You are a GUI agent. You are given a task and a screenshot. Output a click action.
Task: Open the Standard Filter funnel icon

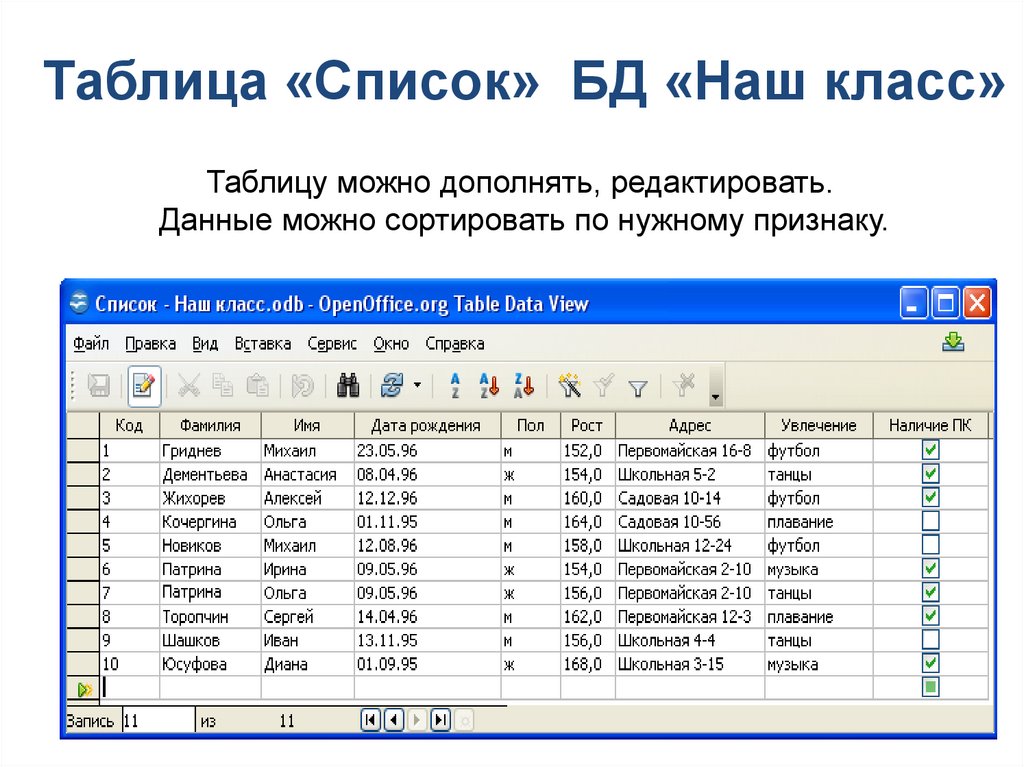[x=638, y=388]
